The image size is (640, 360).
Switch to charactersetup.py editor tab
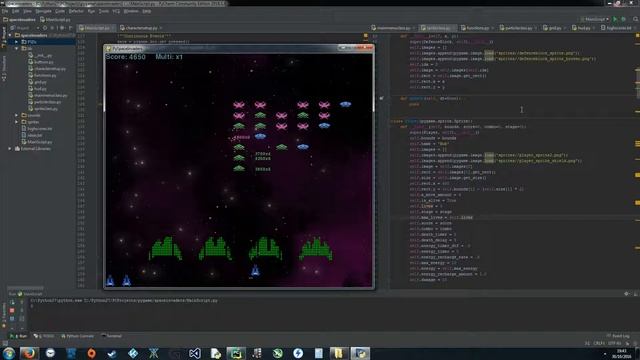tap(141, 28)
